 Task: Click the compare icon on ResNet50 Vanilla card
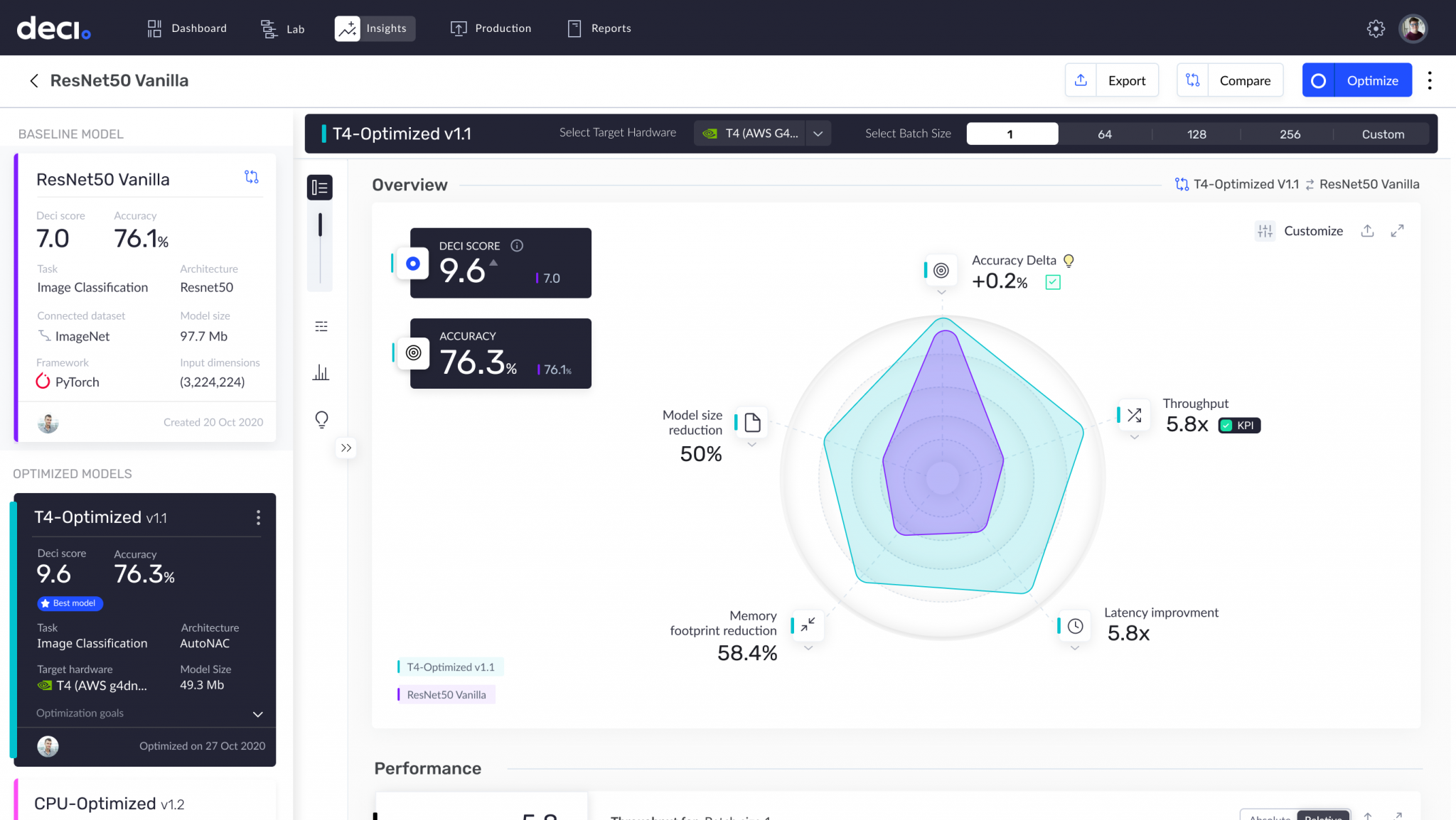(252, 177)
